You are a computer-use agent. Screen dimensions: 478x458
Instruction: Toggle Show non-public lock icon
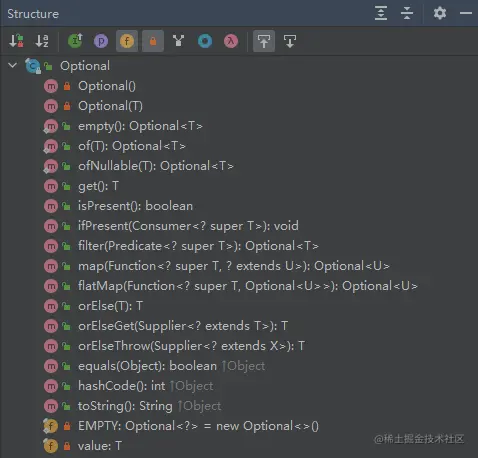(x=153, y=41)
